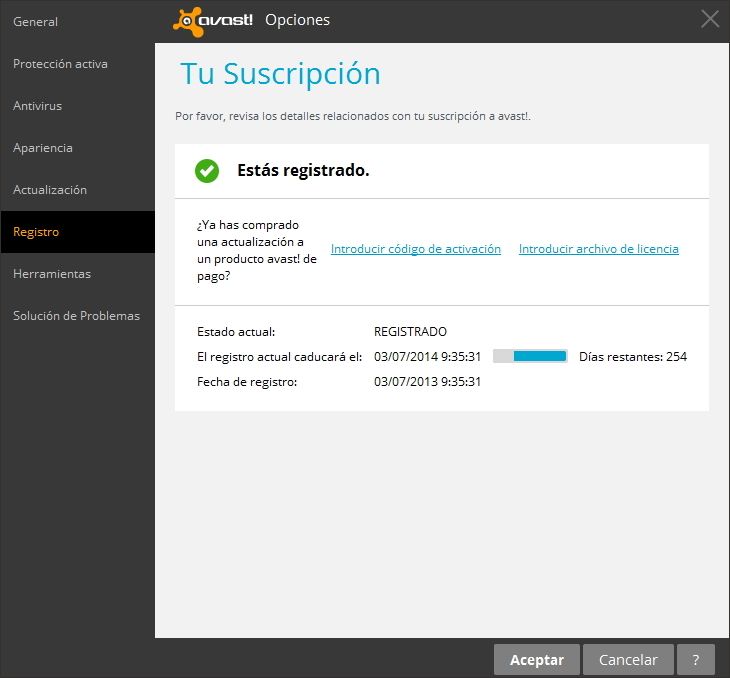
Task: Click the Introducir archivo de licencia link
Action: tap(599, 249)
